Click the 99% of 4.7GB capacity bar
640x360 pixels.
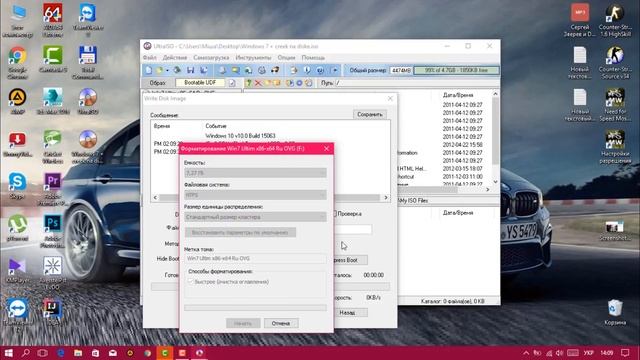click(x=456, y=70)
